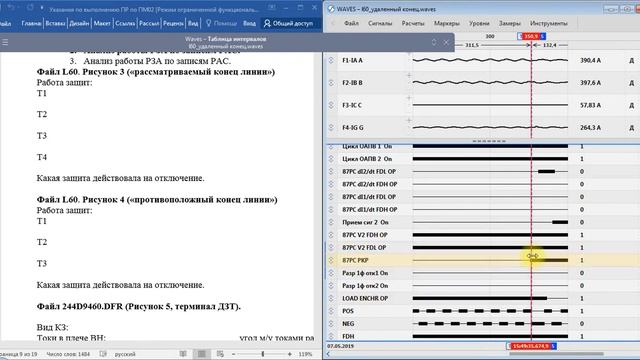Screen dimensions: 640x360
Task: Click the reorder handle of F1-IA A signal
Action: pos(331,60)
